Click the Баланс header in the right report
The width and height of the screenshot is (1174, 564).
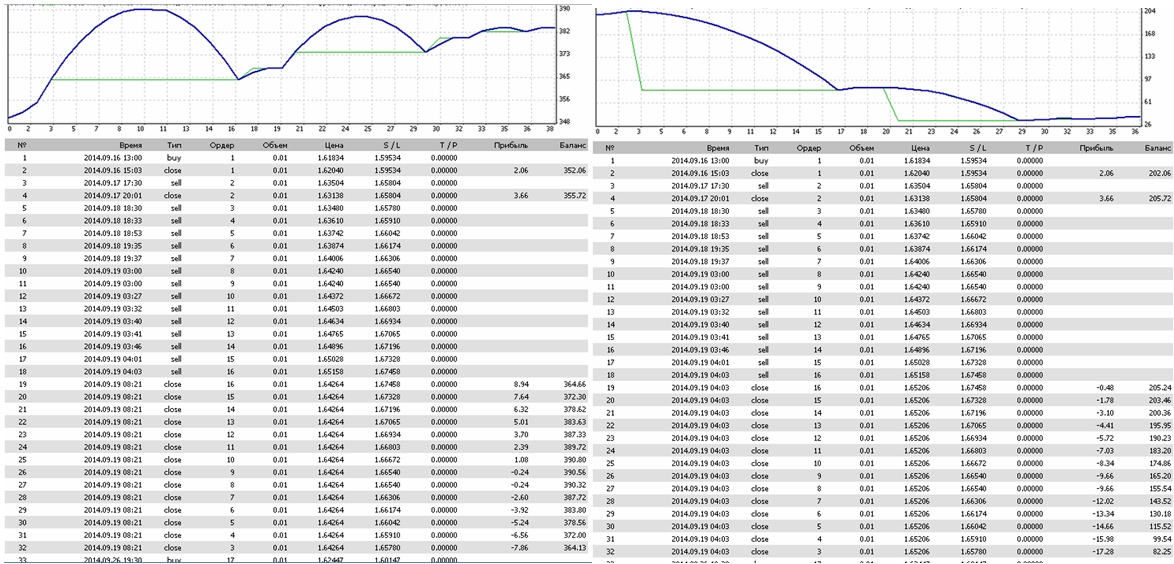pos(1158,149)
